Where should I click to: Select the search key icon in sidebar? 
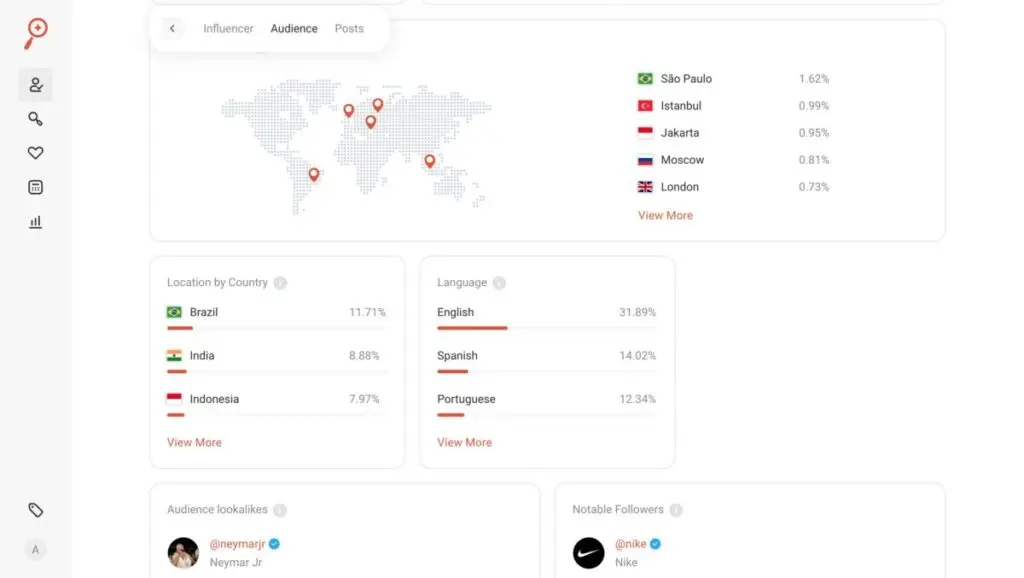(36, 119)
